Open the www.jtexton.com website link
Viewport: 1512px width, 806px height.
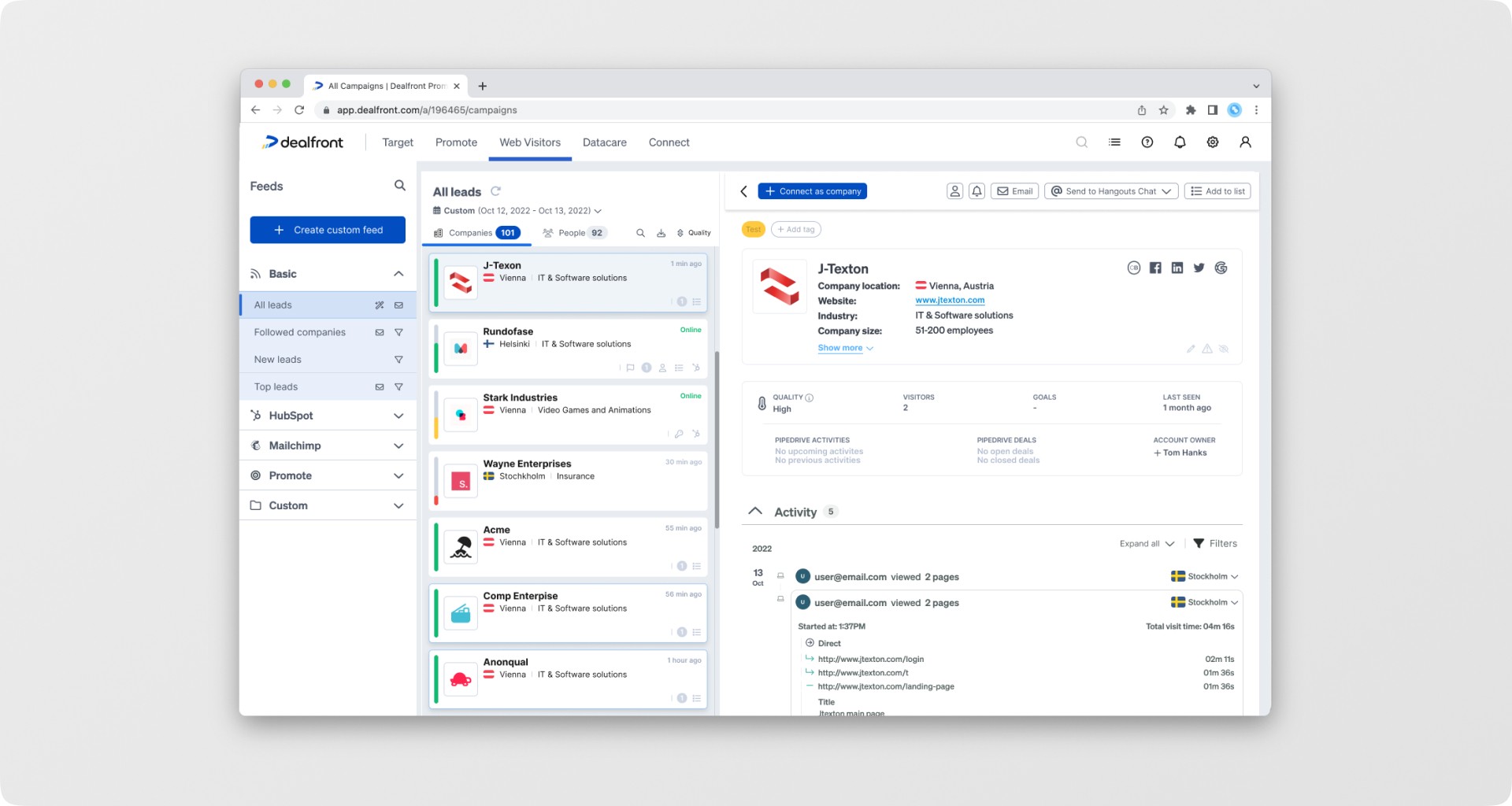pos(950,301)
